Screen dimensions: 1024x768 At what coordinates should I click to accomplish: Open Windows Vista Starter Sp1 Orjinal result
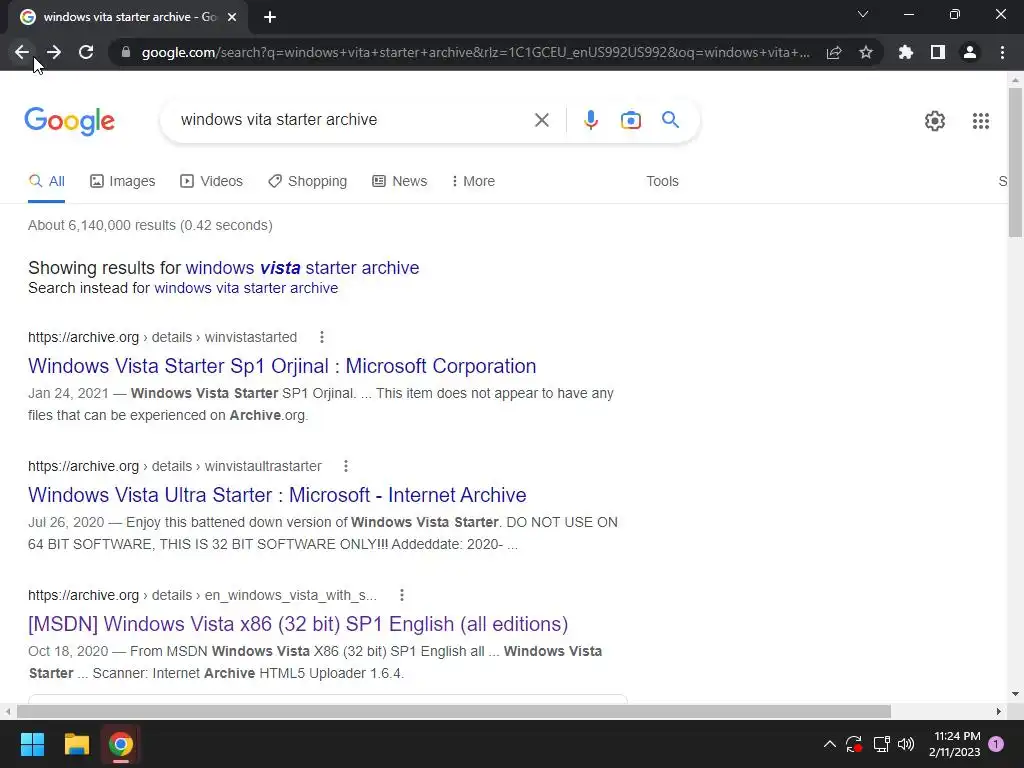[x=282, y=366]
